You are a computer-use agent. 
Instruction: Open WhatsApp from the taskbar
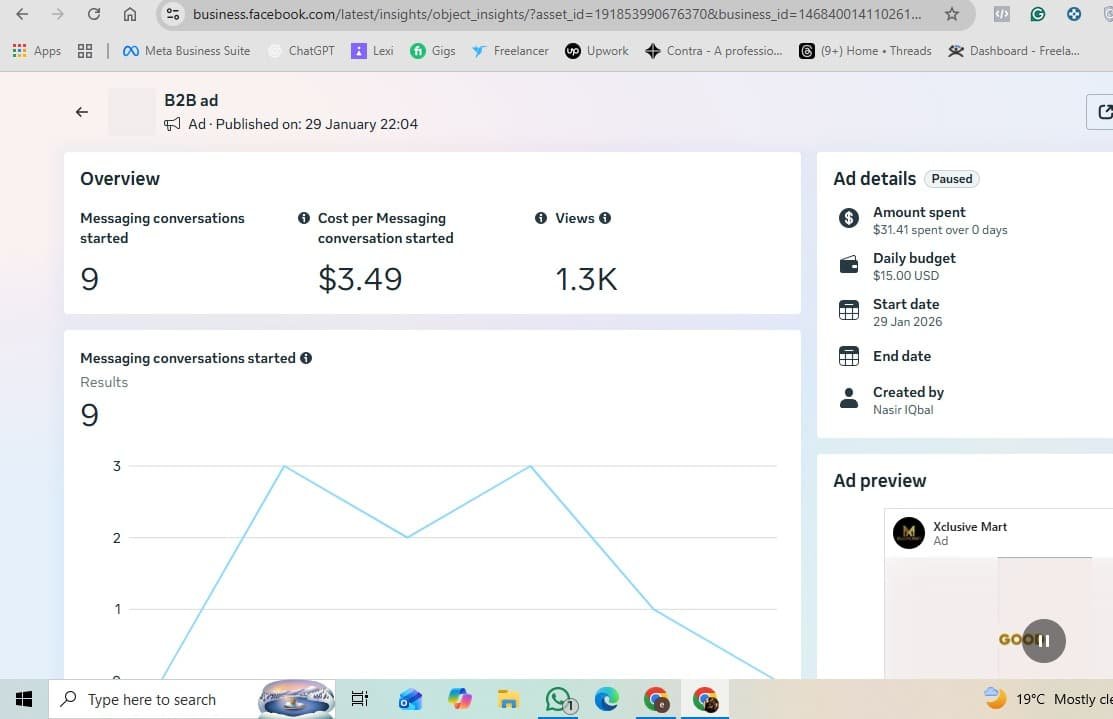click(x=559, y=700)
